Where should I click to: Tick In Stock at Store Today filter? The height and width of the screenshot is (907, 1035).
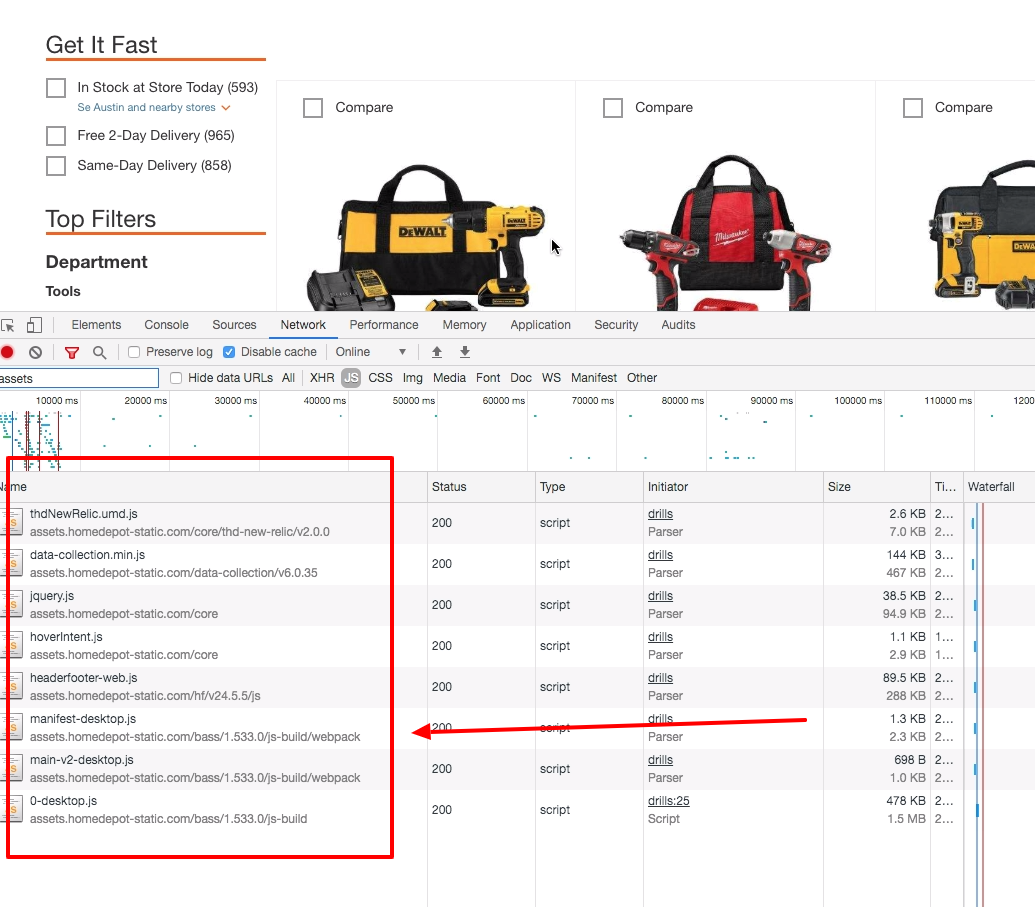coord(56,88)
